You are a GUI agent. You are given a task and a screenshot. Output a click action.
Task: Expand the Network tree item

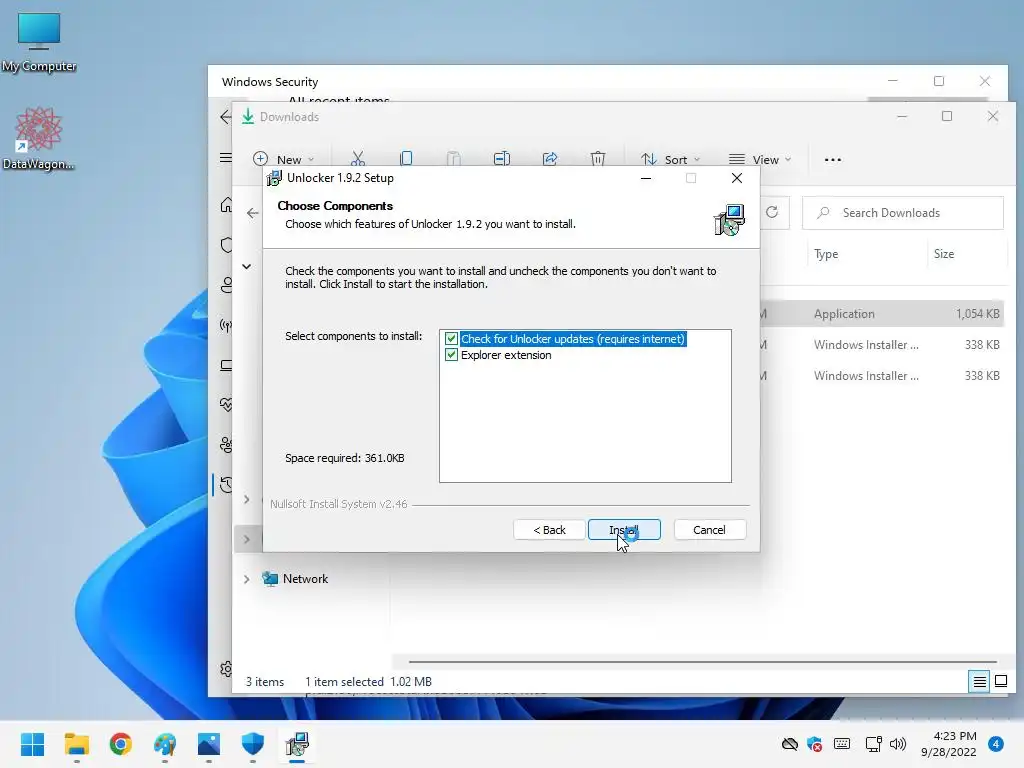coord(246,579)
